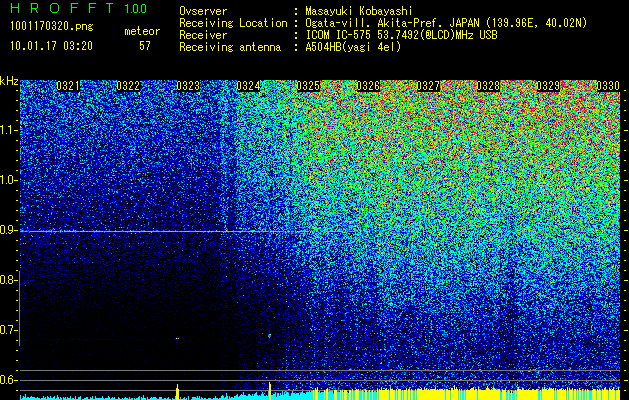Click the date stamp 10.01.17 03:20
Screen dimensions: 629x400
[51, 46]
